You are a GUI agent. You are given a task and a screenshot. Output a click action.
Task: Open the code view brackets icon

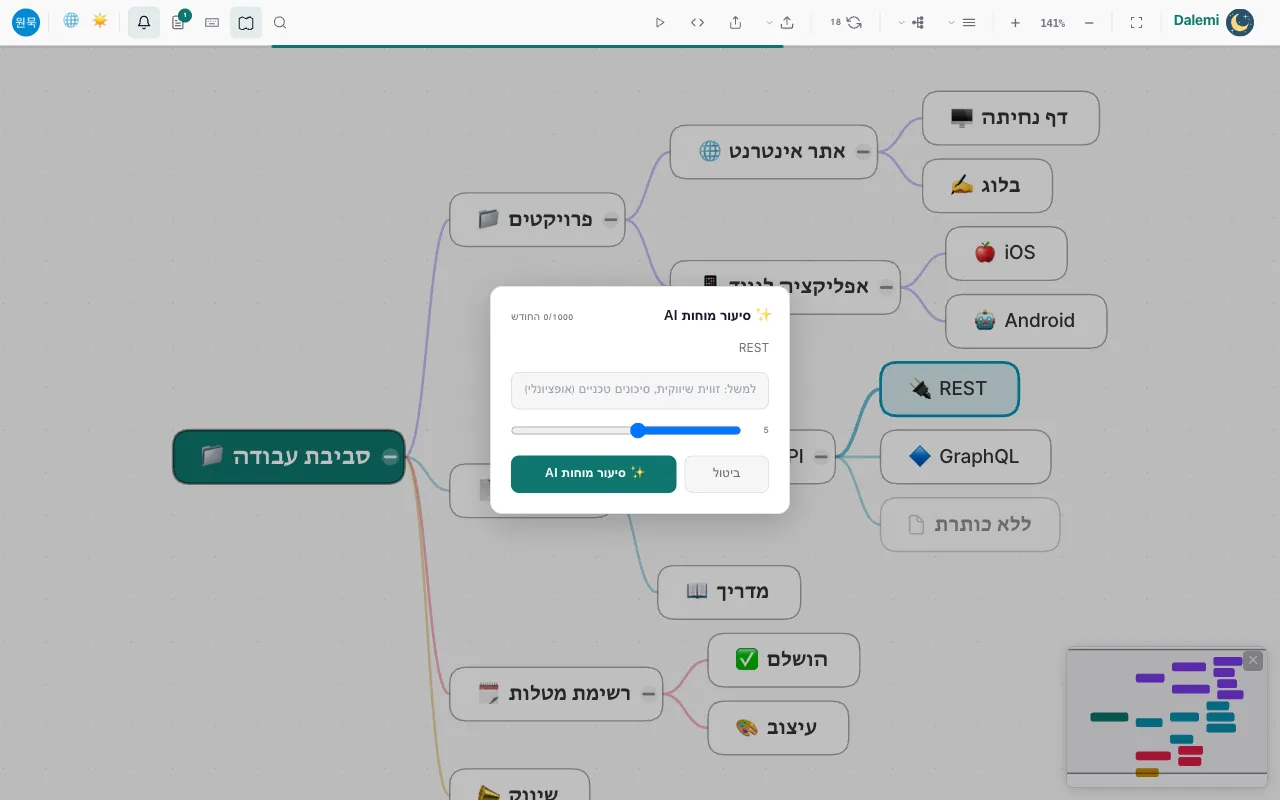(698, 22)
